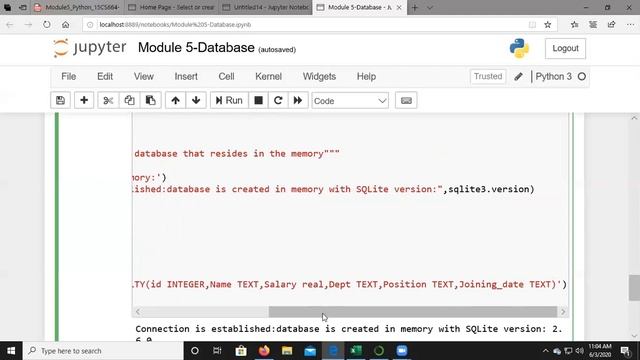
Task: Open Microsoft Store from taskbar
Action: [241, 351]
